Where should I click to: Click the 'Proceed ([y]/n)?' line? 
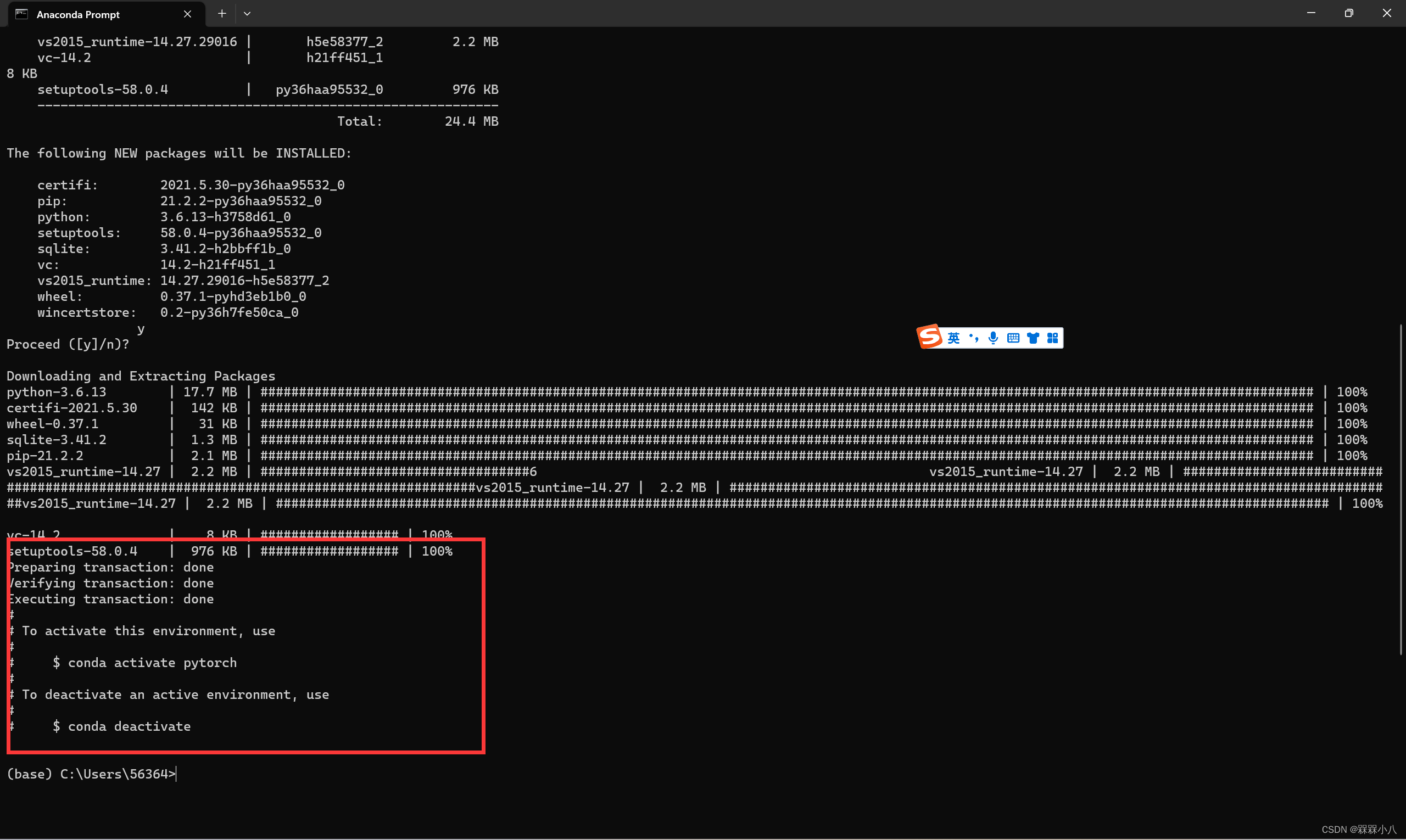[68, 344]
